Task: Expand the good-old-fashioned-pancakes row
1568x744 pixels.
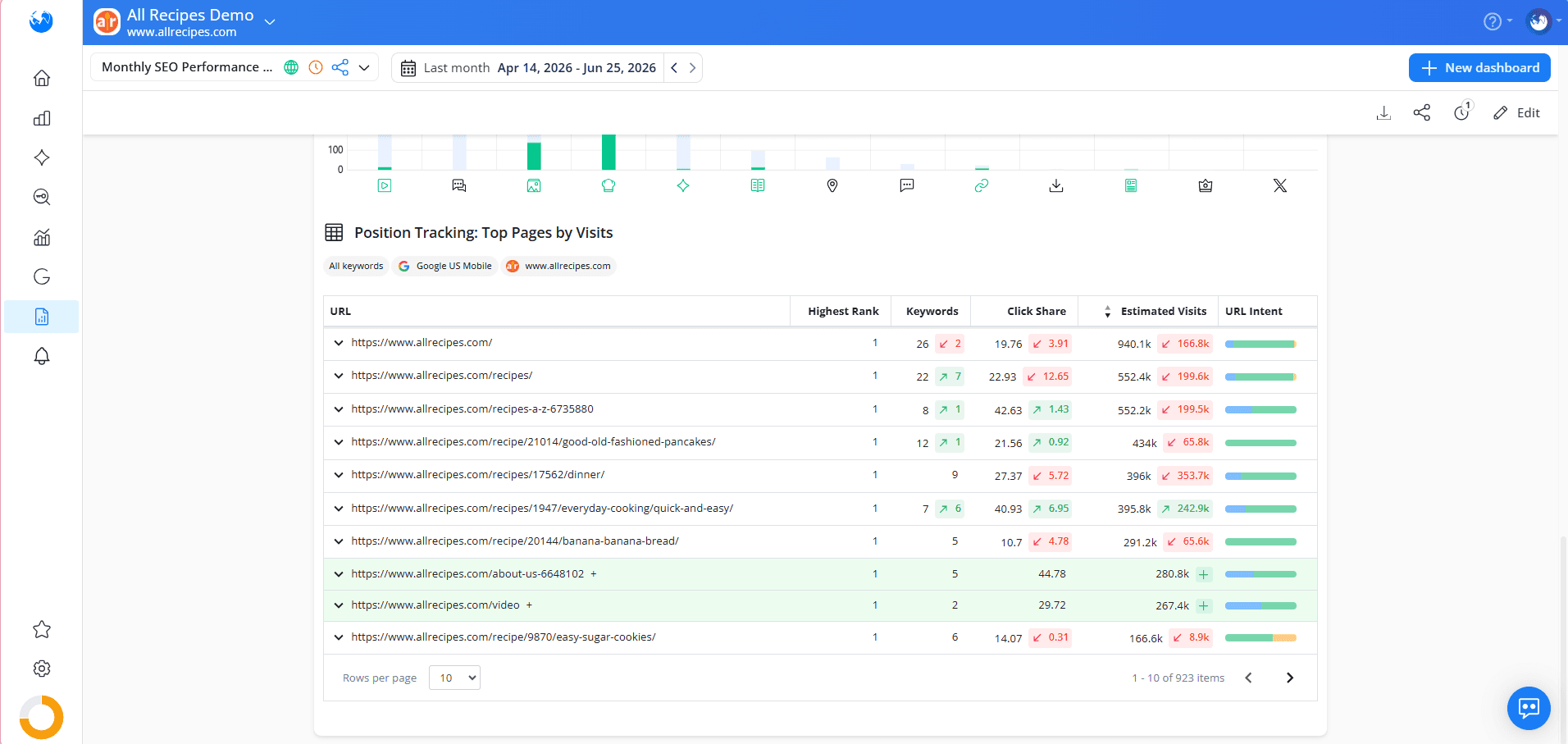Action: pyautogui.click(x=339, y=442)
